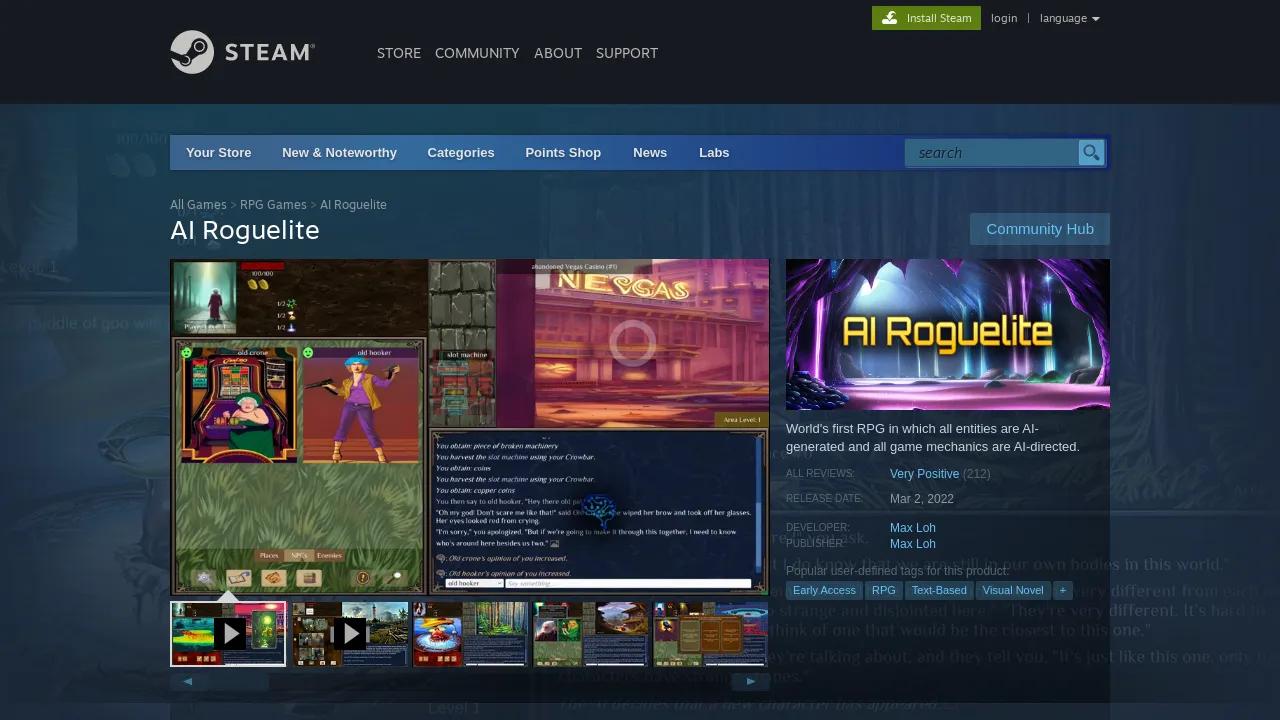Follow the RPG Games breadcrumb
The image size is (1280, 720).
point(273,205)
